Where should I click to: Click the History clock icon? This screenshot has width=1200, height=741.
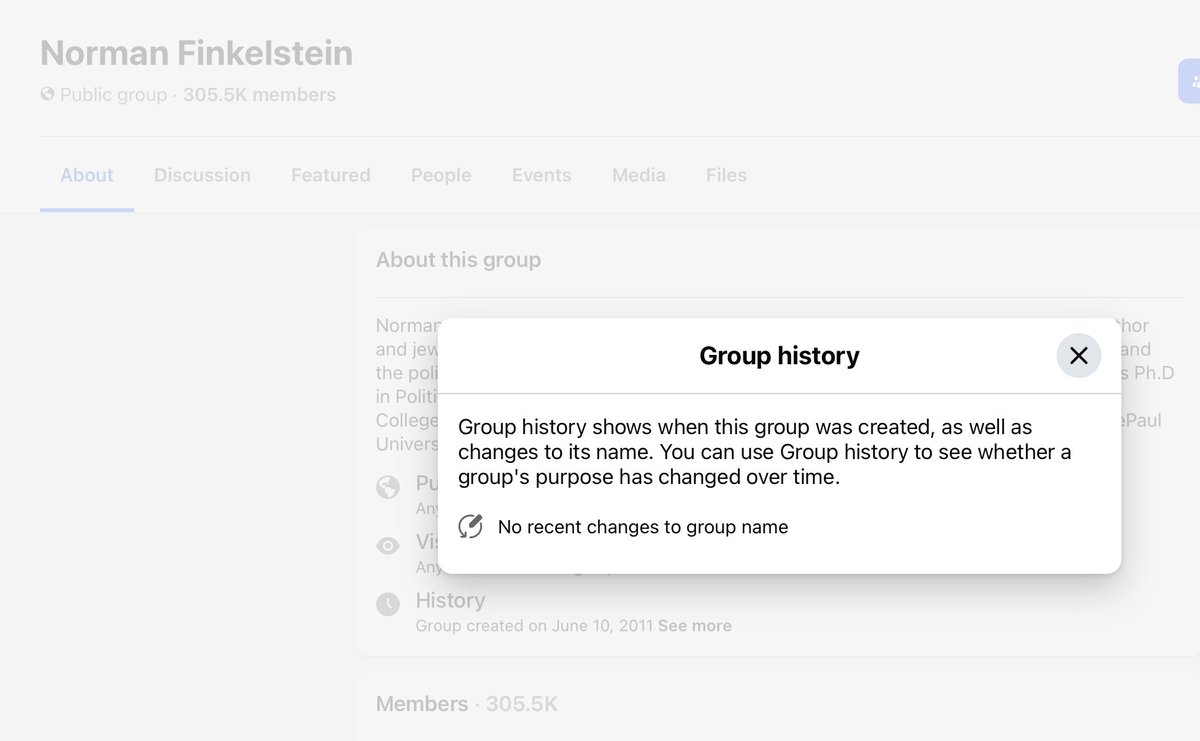click(x=387, y=604)
